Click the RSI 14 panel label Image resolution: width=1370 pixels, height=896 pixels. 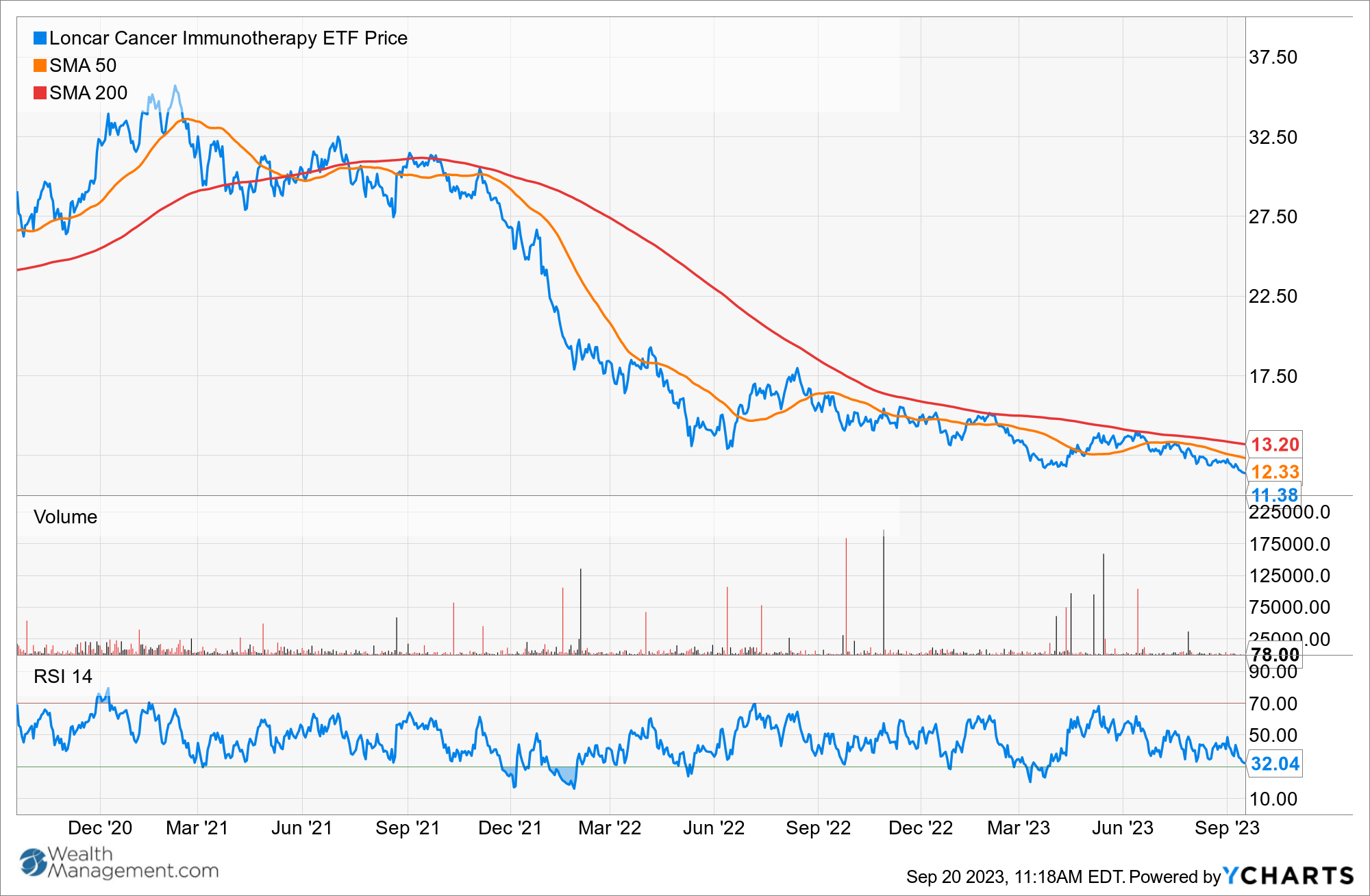(x=63, y=677)
